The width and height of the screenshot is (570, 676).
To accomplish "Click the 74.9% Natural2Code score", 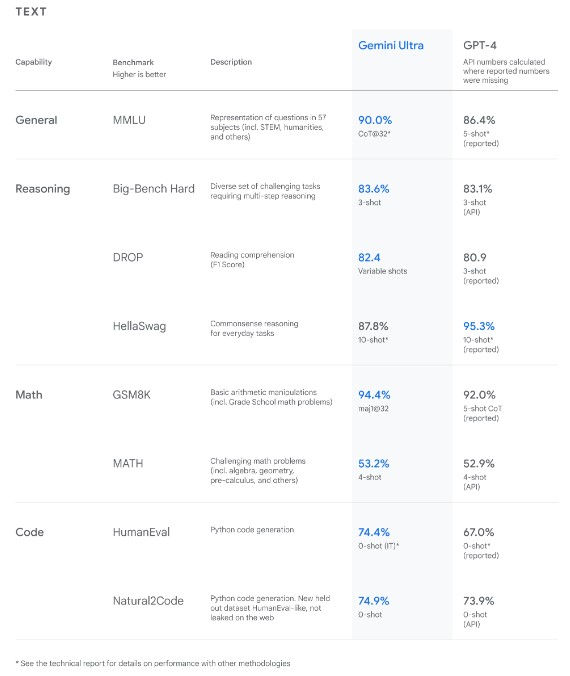I will coord(373,601).
